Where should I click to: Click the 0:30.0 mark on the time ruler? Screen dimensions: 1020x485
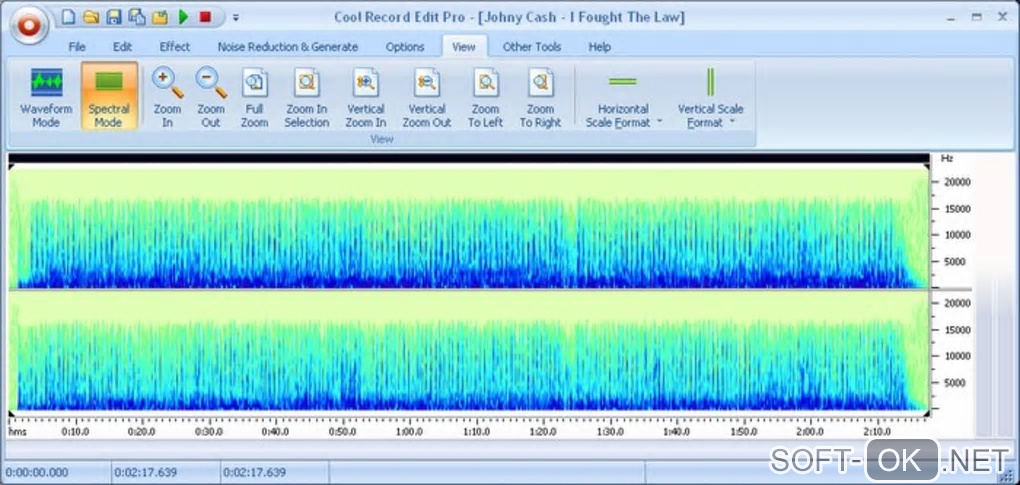coord(208,432)
